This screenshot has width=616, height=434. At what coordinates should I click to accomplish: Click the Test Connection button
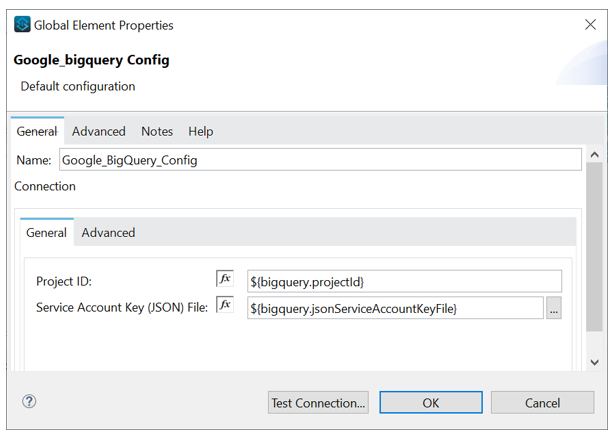click(x=318, y=403)
